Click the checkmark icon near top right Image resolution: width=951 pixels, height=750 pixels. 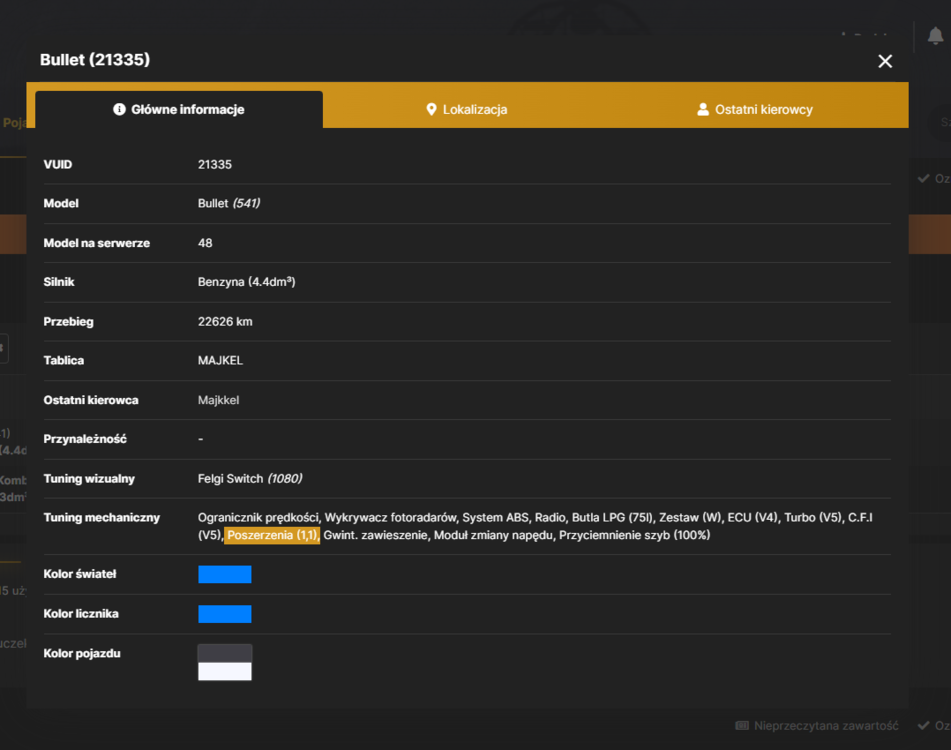coord(923,178)
